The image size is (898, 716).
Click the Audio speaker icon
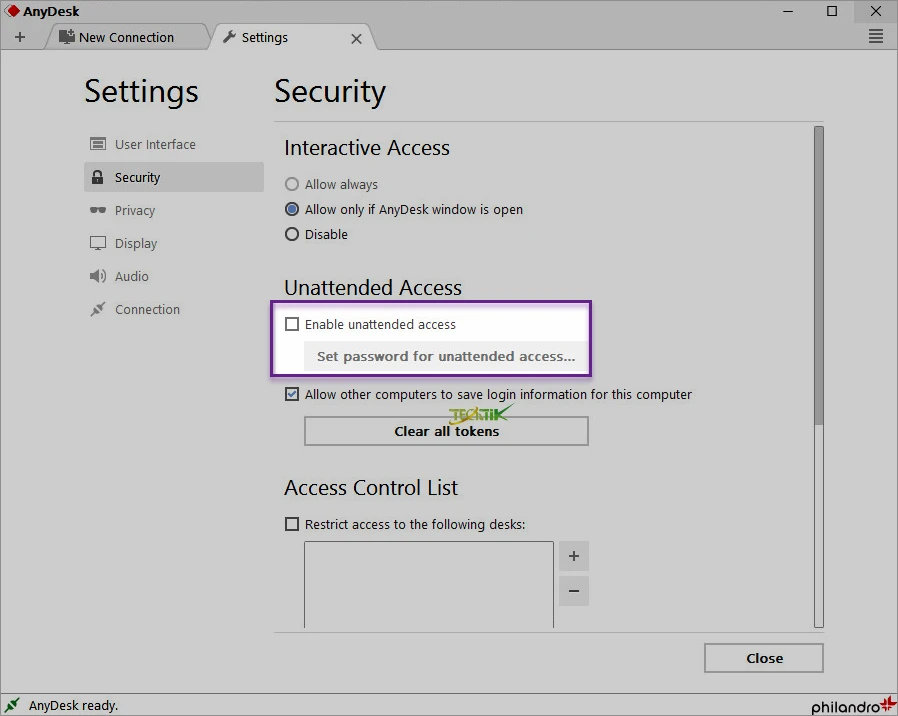click(98, 276)
